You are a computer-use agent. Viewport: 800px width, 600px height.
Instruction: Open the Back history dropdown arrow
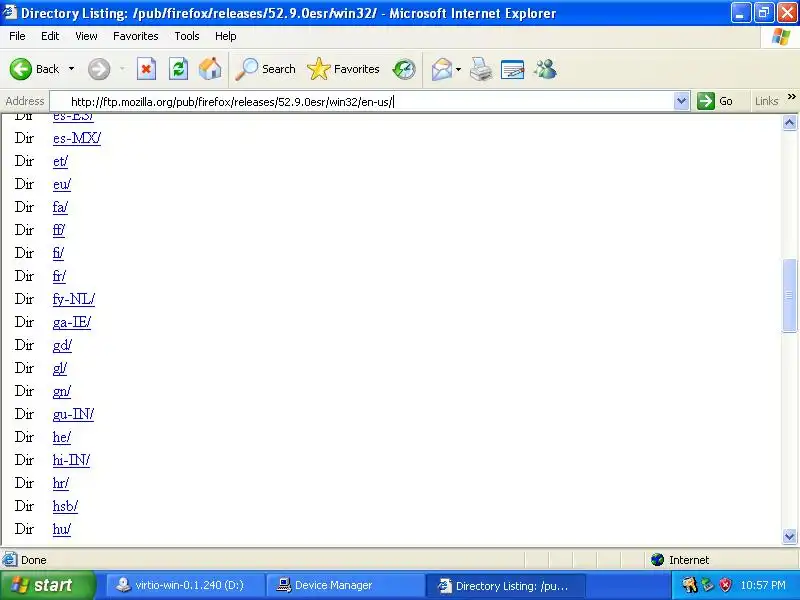pos(71,69)
